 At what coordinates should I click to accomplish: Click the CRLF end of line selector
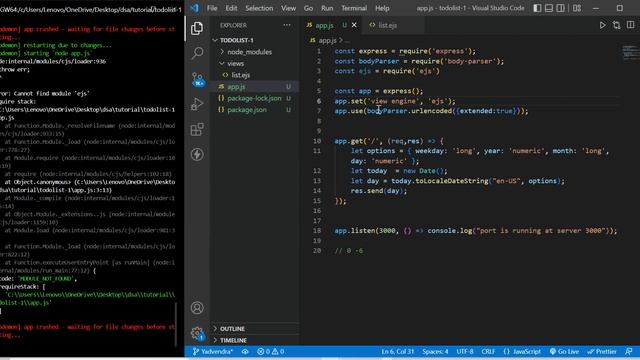coord(488,351)
